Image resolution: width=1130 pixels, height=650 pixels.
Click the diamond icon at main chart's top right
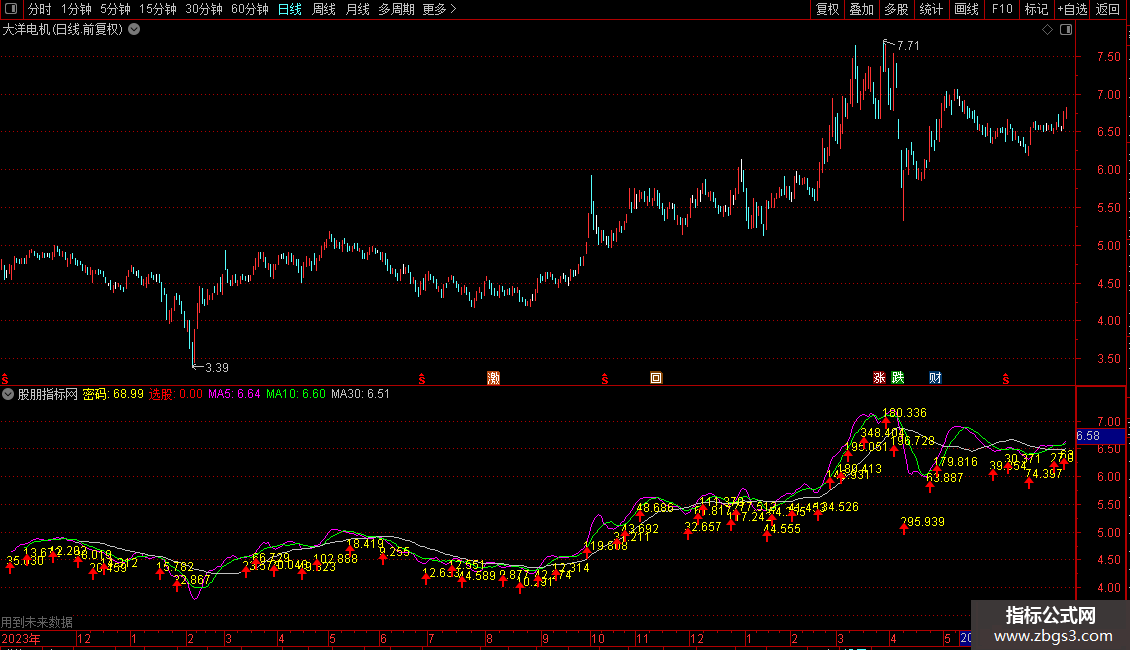[x=1048, y=30]
